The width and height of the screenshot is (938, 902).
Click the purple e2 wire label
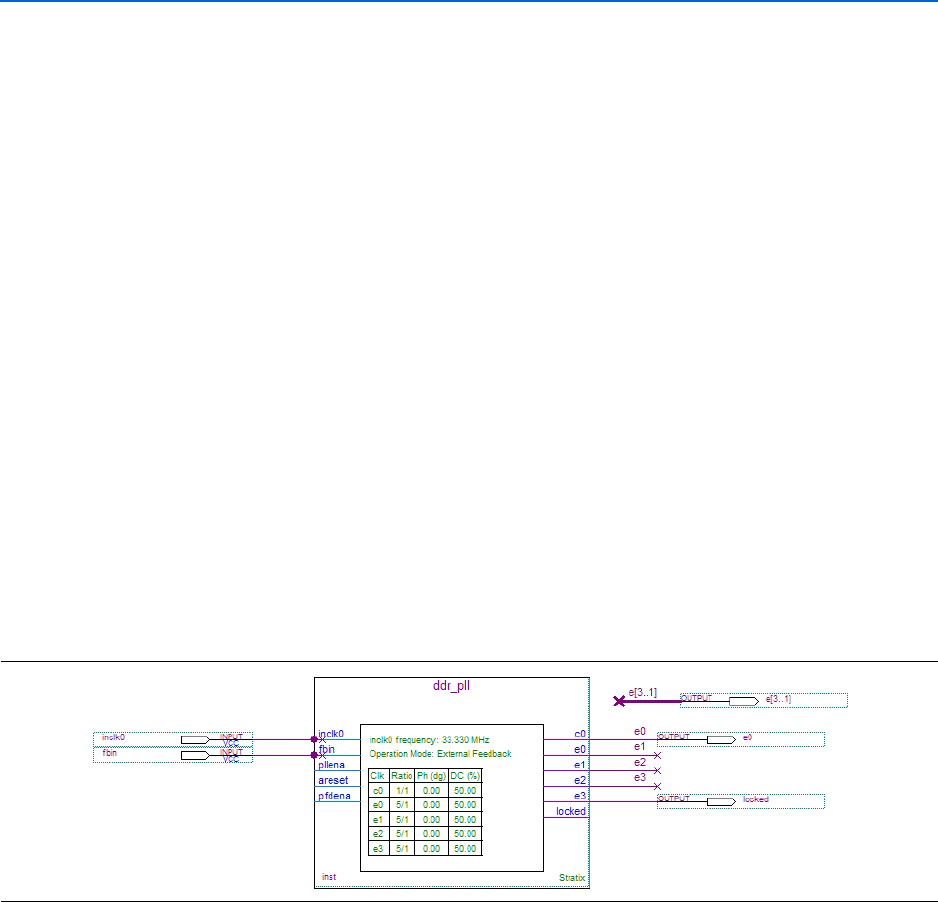coord(640,762)
